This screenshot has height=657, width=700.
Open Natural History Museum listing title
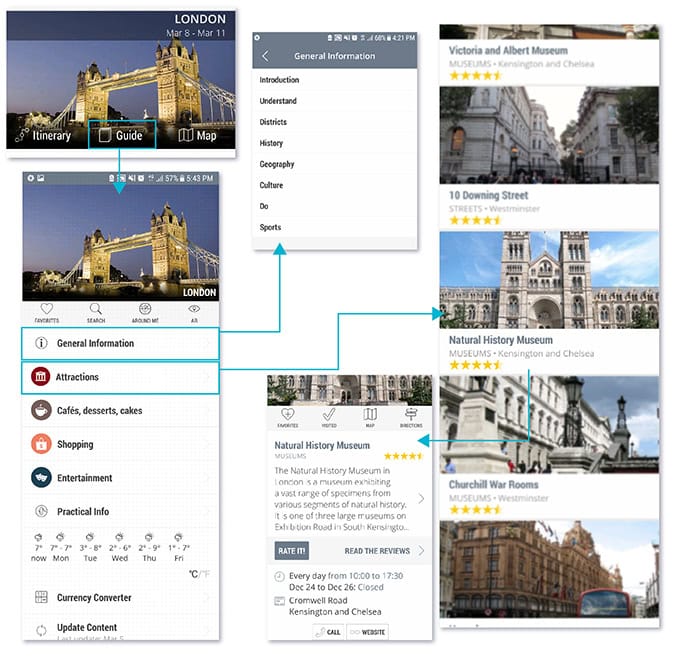[x=500, y=340]
